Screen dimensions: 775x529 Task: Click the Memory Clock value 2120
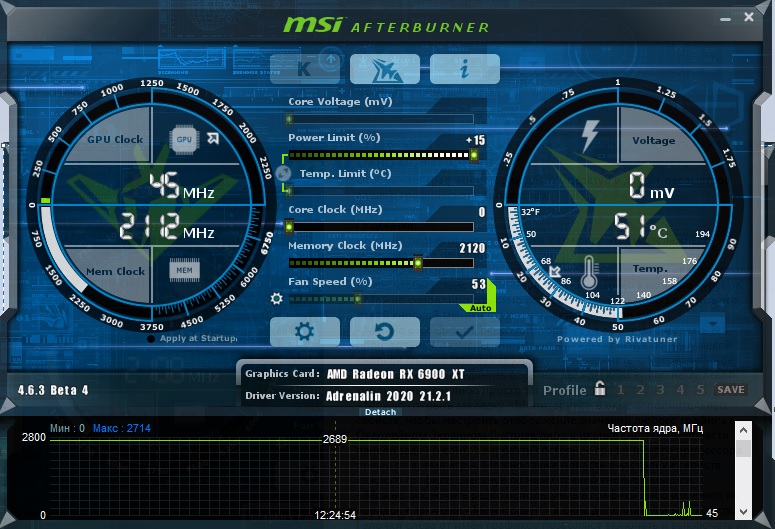pos(472,248)
